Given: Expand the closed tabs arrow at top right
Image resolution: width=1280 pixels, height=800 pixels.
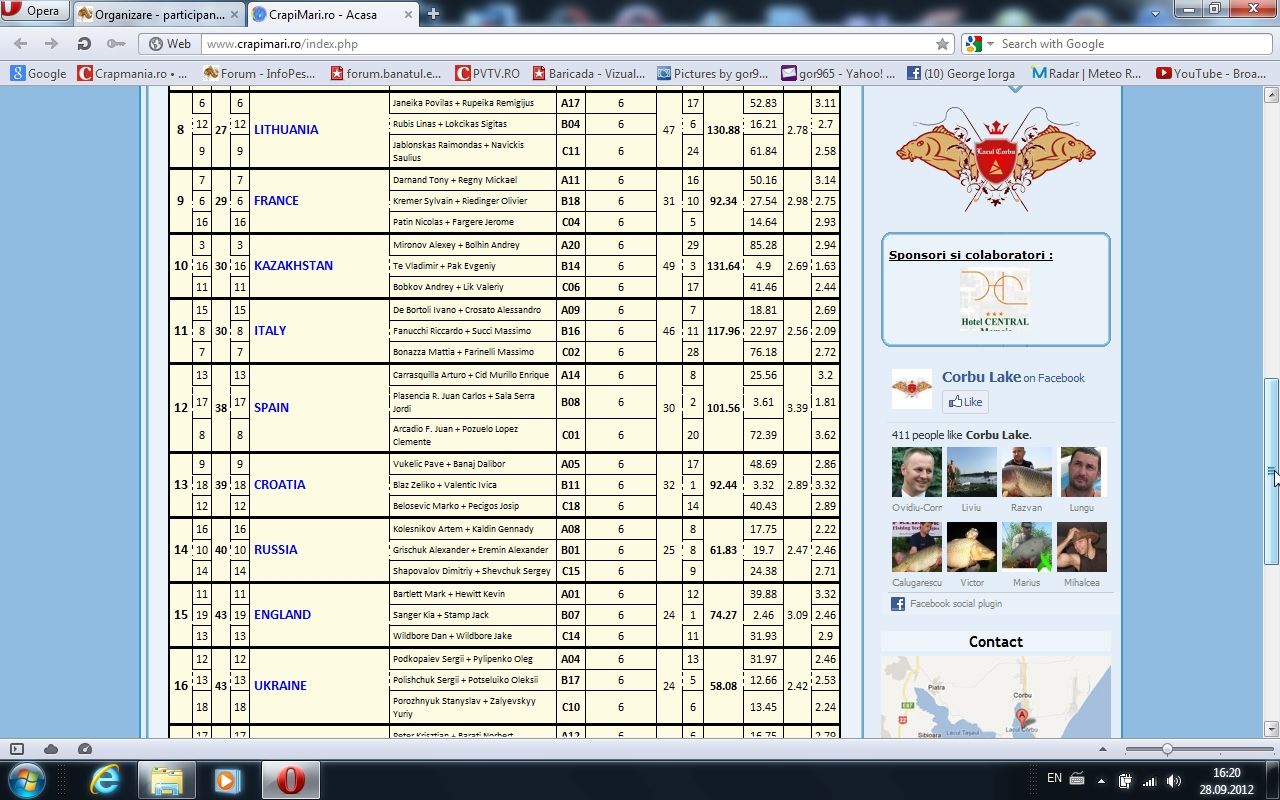Looking at the screenshot, I should [x=1156, y=12].
